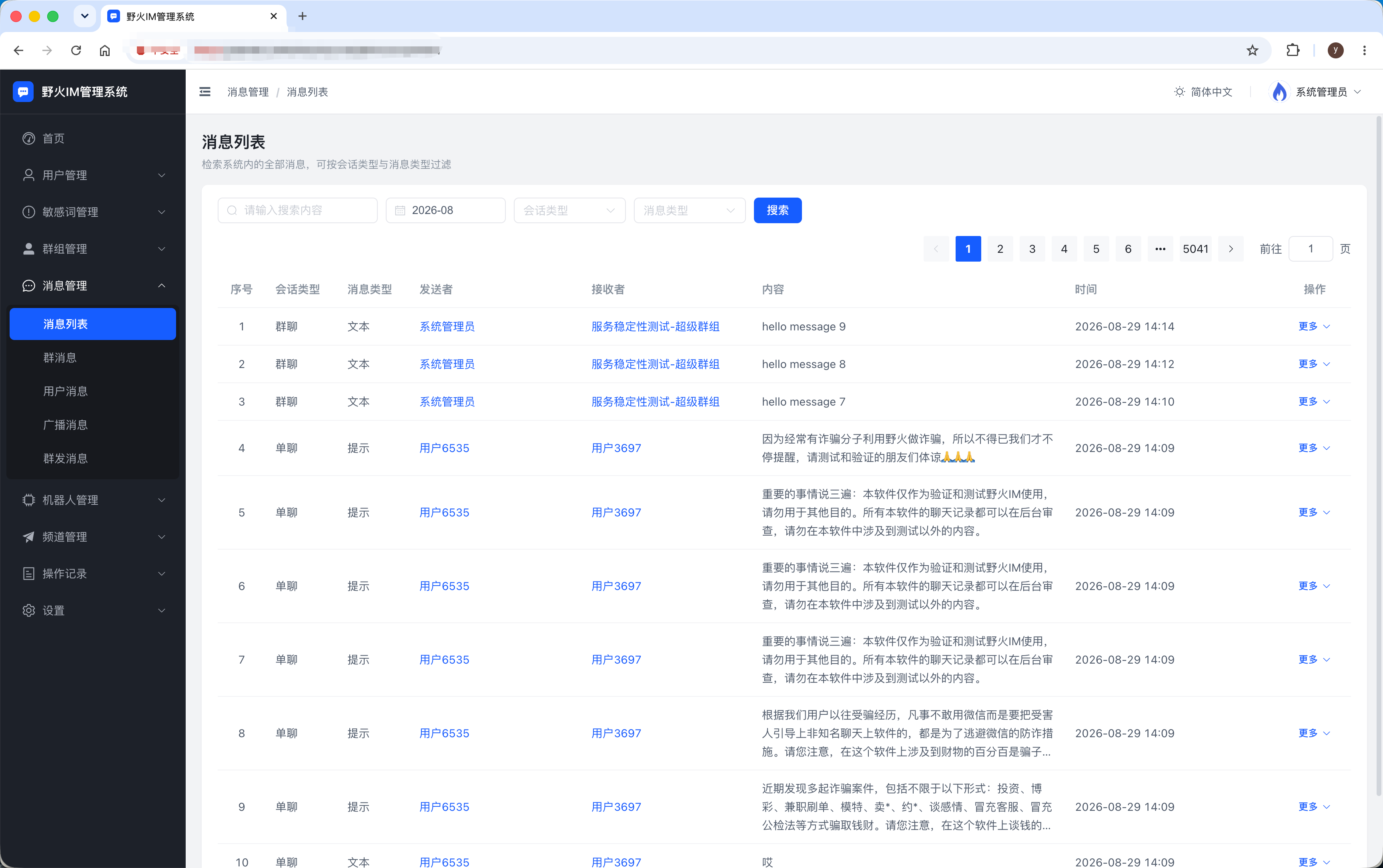Click the blue 搜索 button
Screen dimensions: 1383x868
(778, 211)
